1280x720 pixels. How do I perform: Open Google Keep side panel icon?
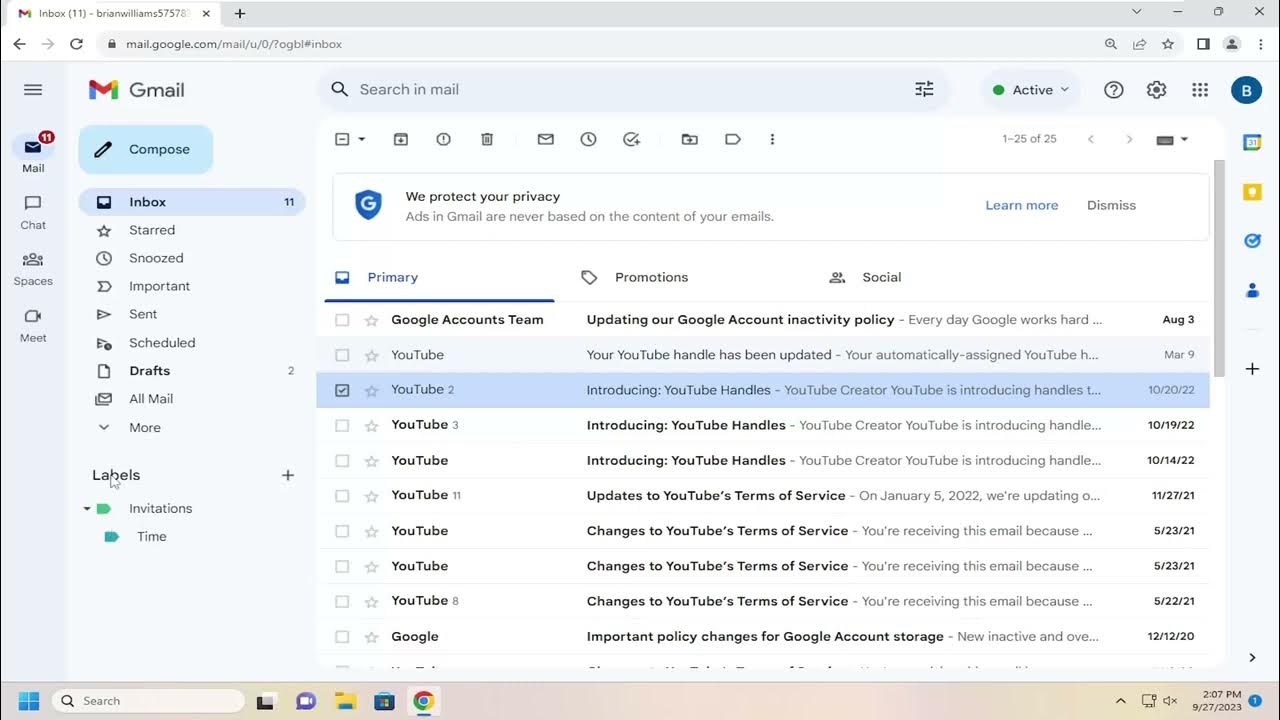click(x=1252, y=192)
